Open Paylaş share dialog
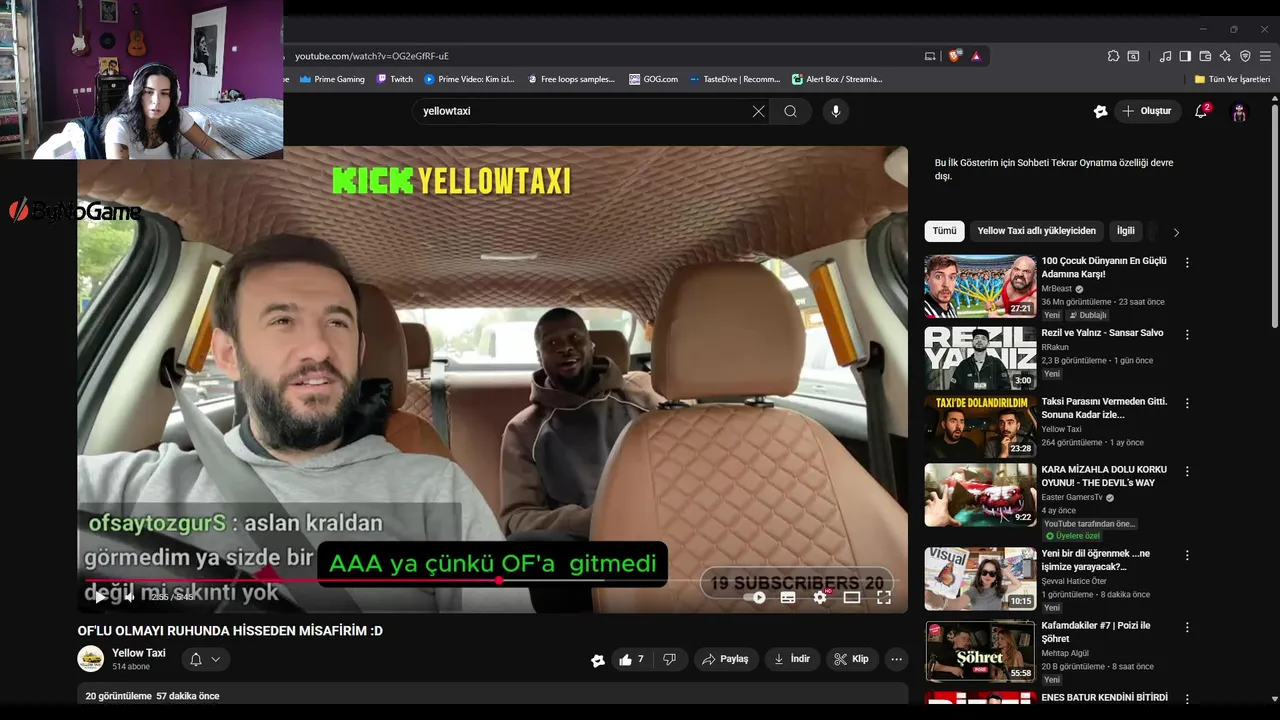The height and width of the screenshot is (720, 1280). click(725, 659)
